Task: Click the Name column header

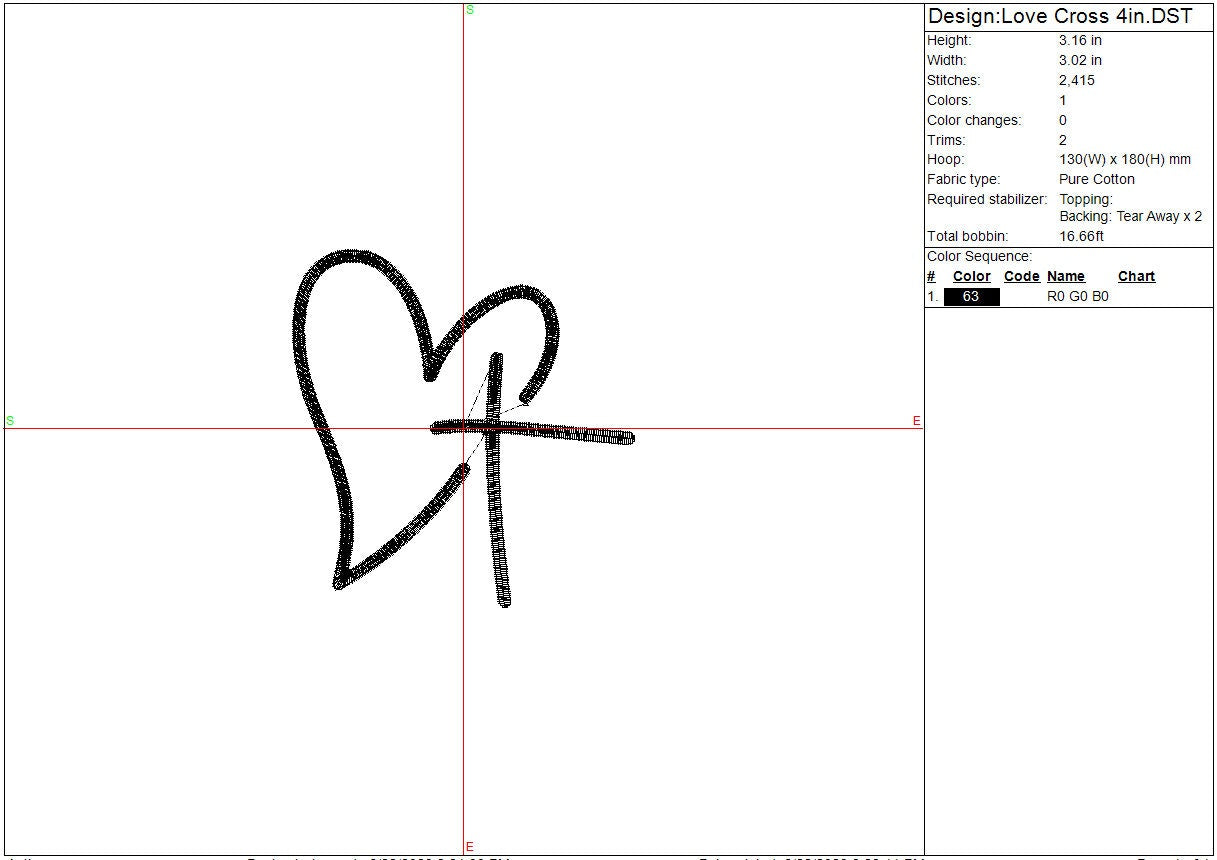Action: [x=1065, y=277]
